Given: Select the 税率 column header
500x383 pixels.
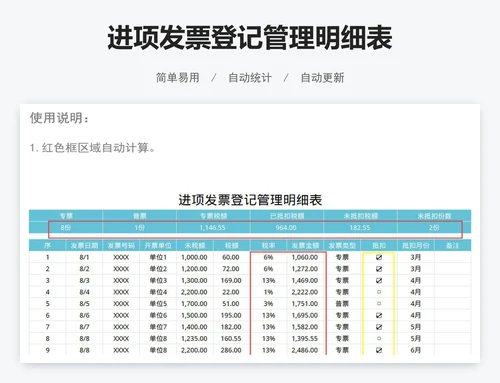Looking at the screenshot, I should [x=268, y=246].
